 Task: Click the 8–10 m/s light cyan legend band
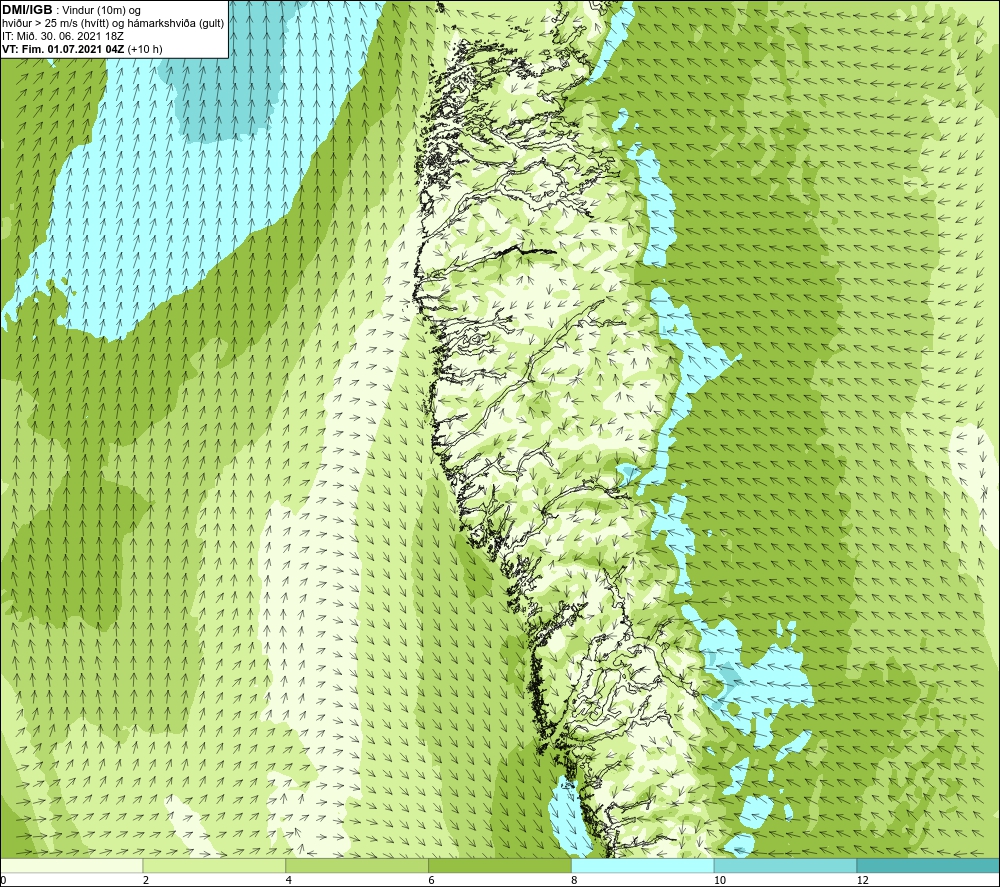point(643,865)
